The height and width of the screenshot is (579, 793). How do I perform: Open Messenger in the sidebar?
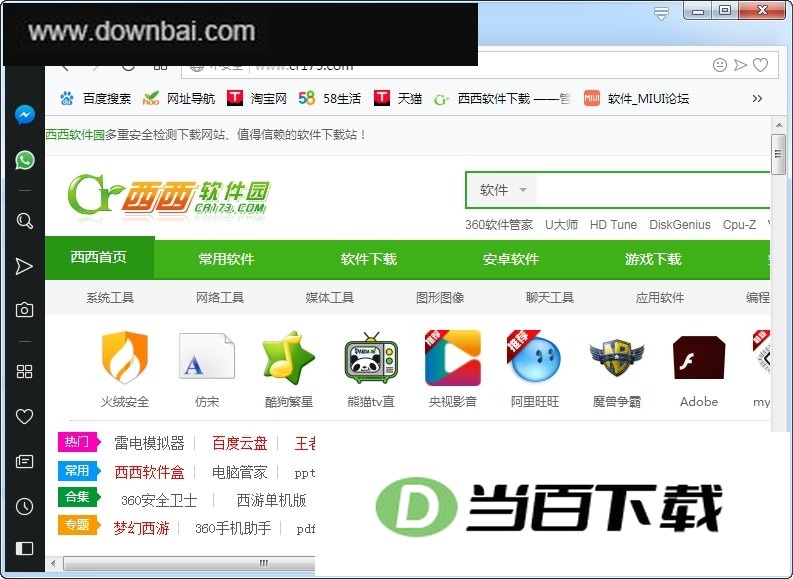pyautogui.click(x=25, y=115)
